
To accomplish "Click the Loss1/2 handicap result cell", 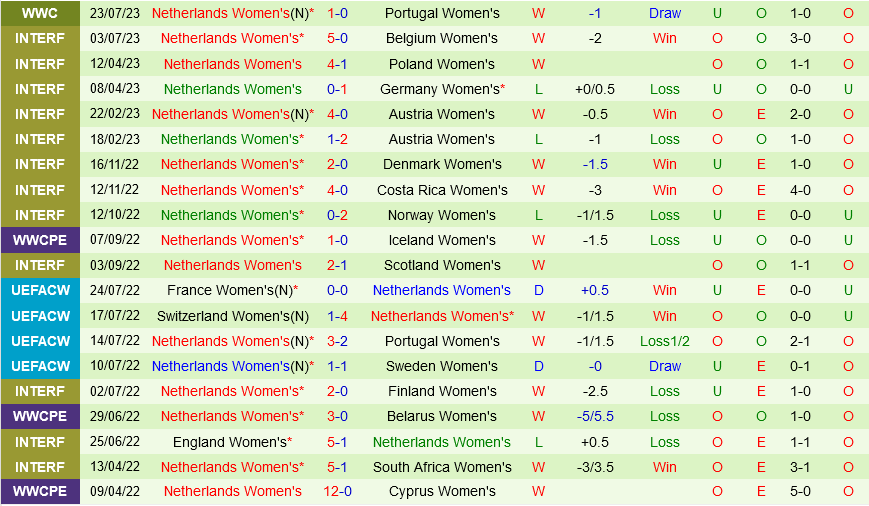I will tap(664, 341).
